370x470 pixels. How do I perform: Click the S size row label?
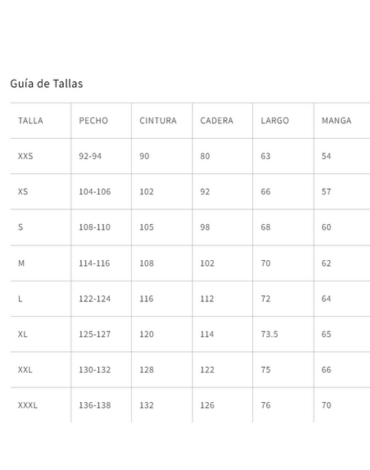[x=20, y=227]
